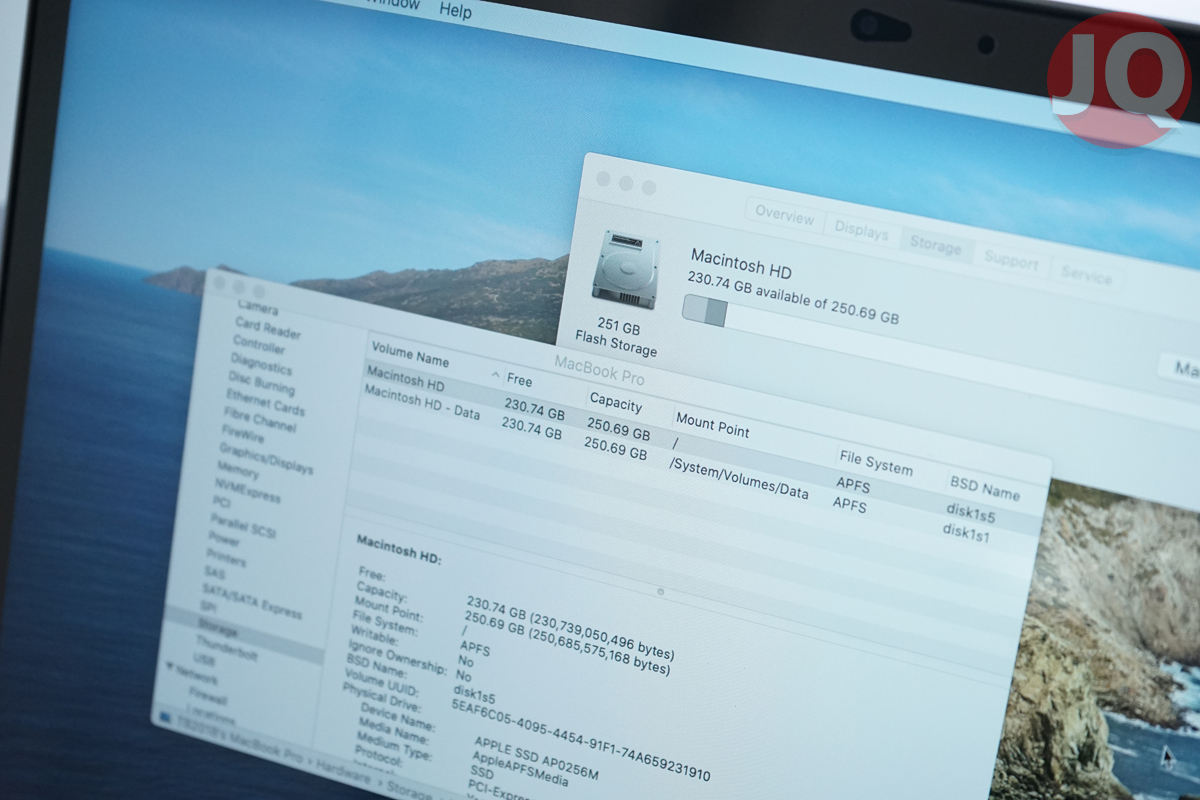Select USB in the sidebar
This screenshot has width=1200, height=800.
204,660
